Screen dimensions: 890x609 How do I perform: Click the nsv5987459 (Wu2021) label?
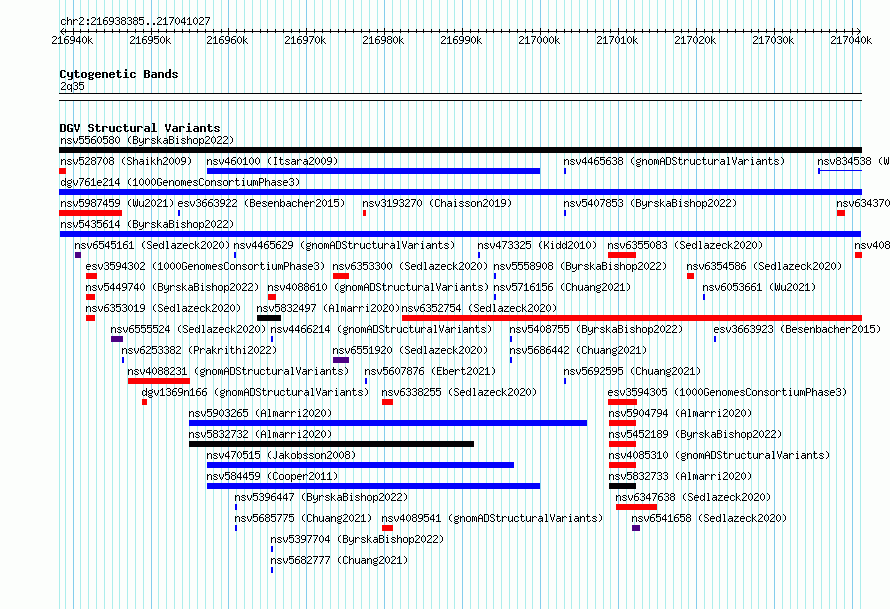(117, 203)
